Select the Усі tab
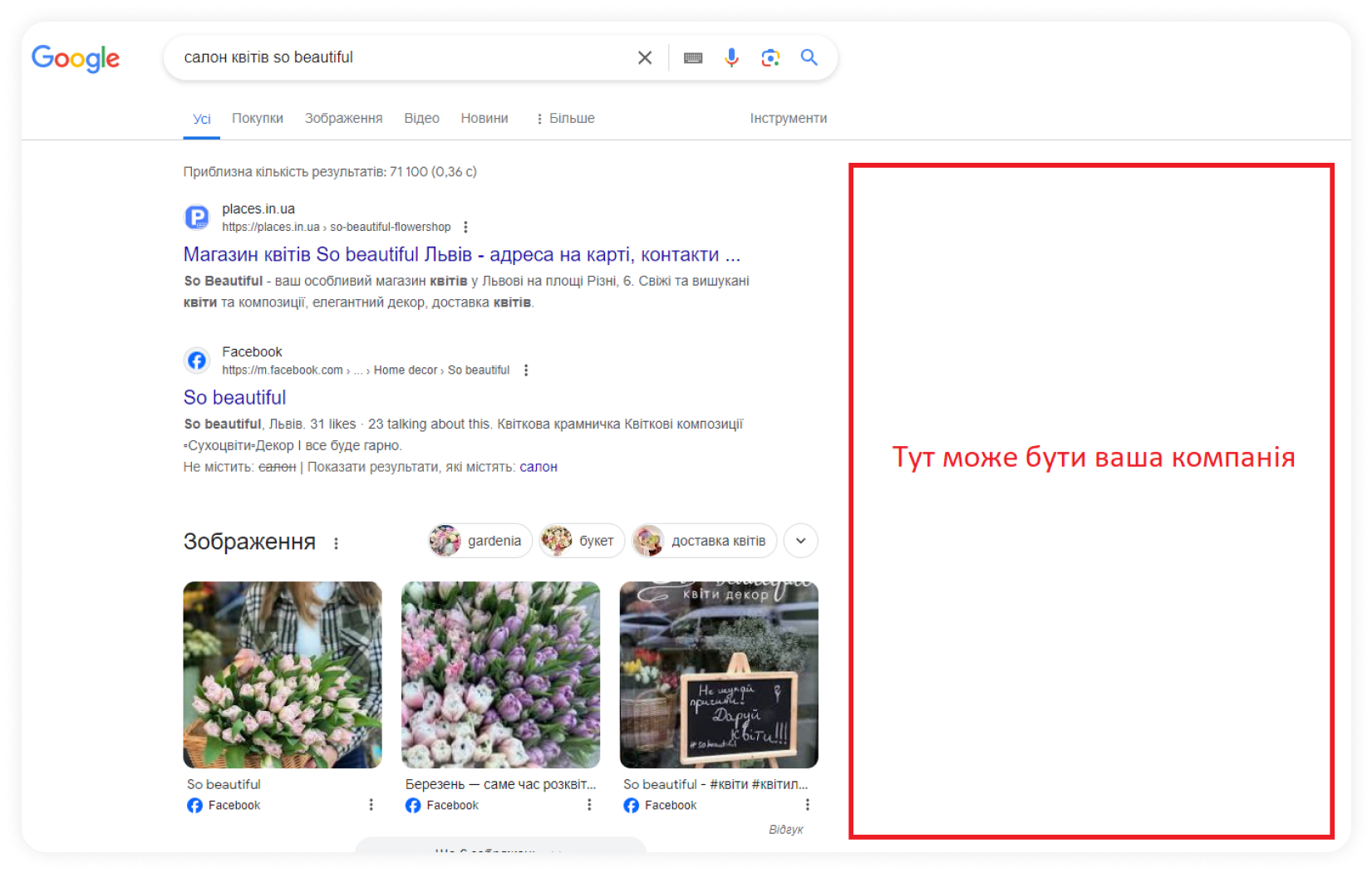 [202, 119]
